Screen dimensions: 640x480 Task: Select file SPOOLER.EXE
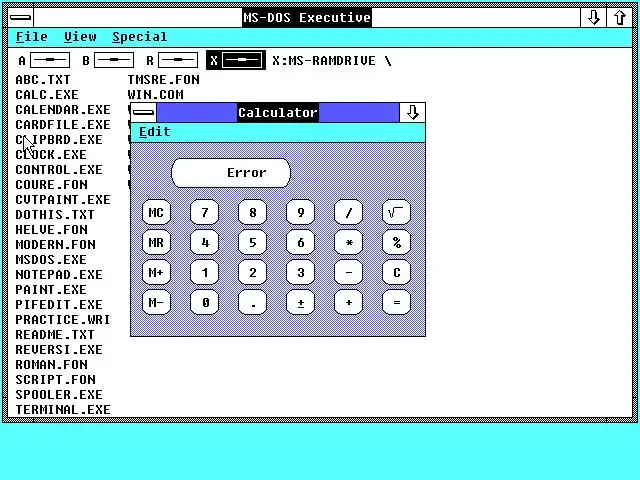tap(59, 395)
